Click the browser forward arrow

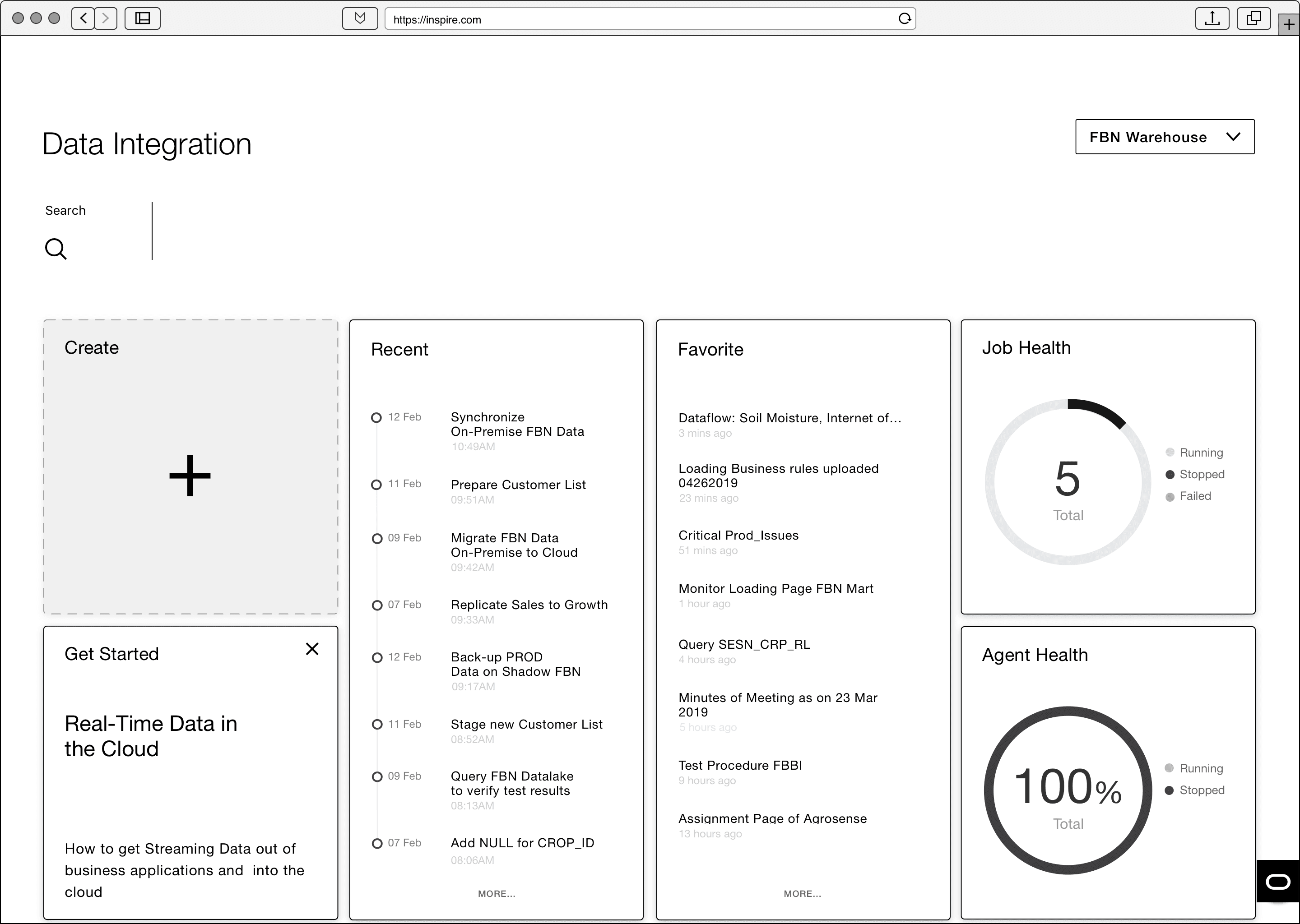106,18
